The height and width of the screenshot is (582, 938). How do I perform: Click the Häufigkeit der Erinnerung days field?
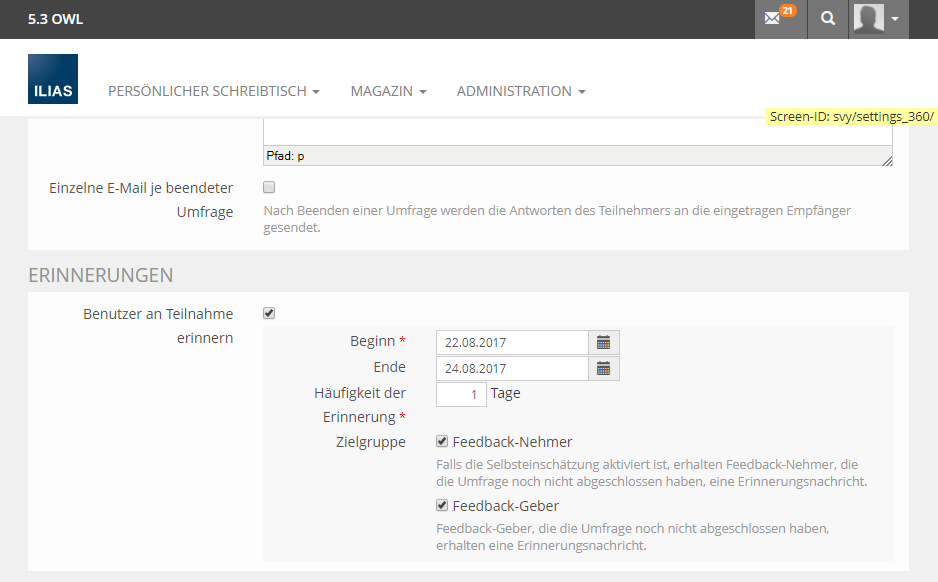461,394
